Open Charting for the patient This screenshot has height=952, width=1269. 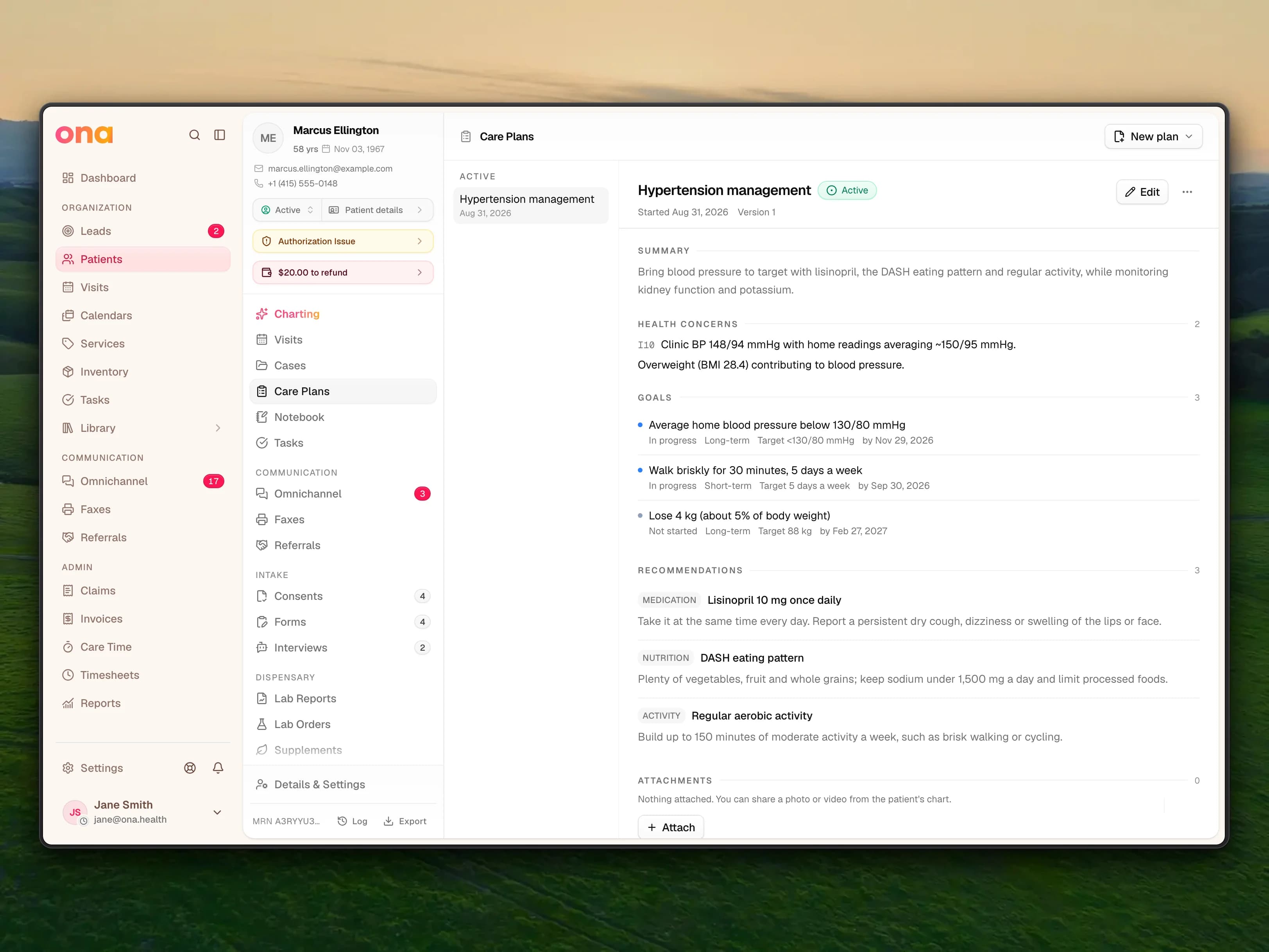point(343,314)
